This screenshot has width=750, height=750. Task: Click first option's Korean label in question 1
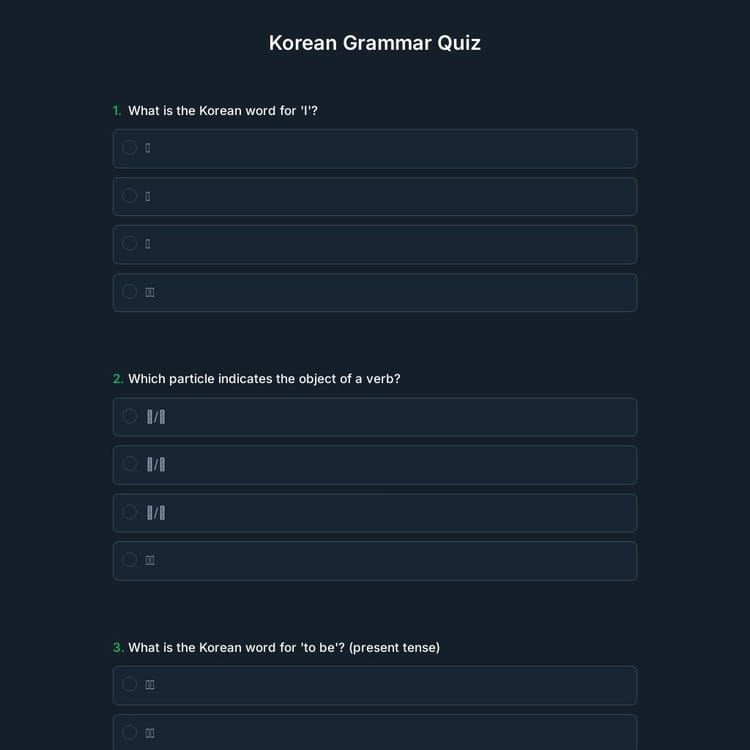pos(148,148)
